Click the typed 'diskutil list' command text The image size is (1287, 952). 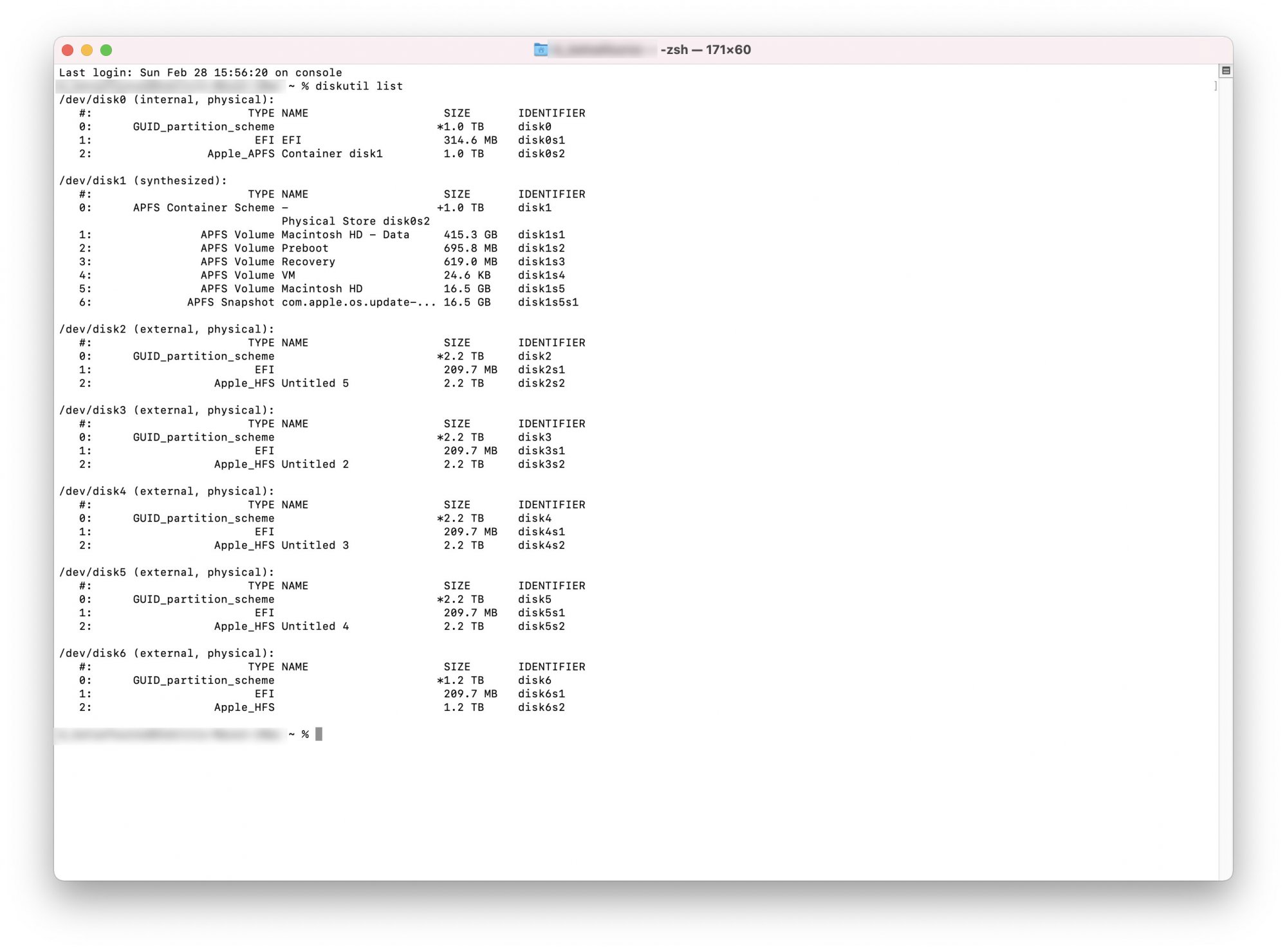point(359,86)
